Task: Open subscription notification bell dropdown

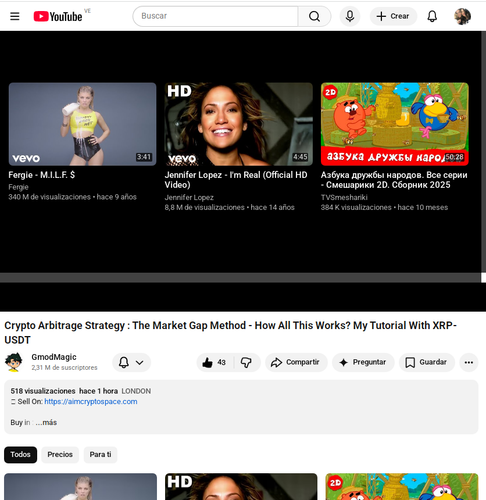Action: coord(131,362)
